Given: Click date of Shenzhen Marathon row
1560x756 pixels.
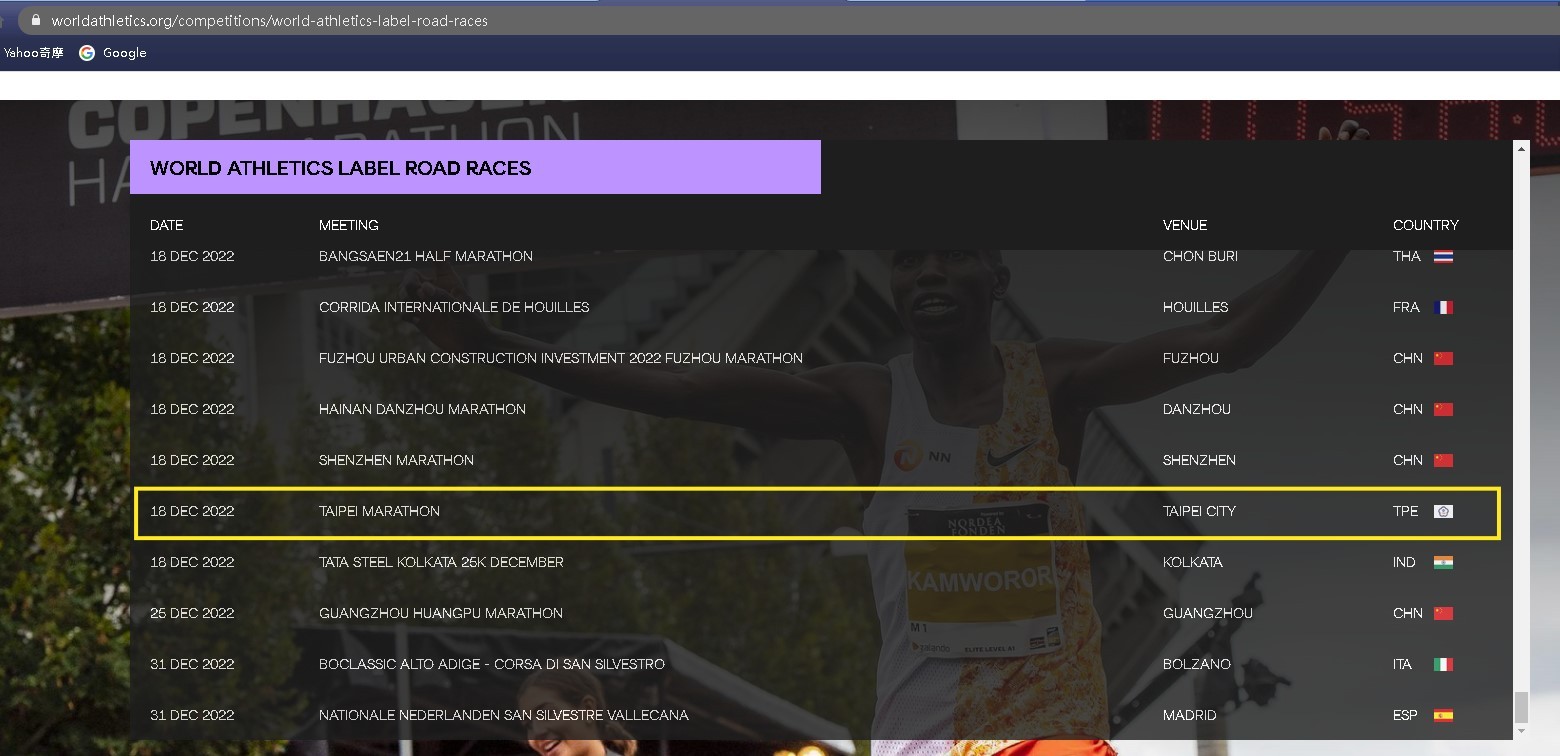Looking at the screenshot, I should pyautogui.click(x=192, y=460).
